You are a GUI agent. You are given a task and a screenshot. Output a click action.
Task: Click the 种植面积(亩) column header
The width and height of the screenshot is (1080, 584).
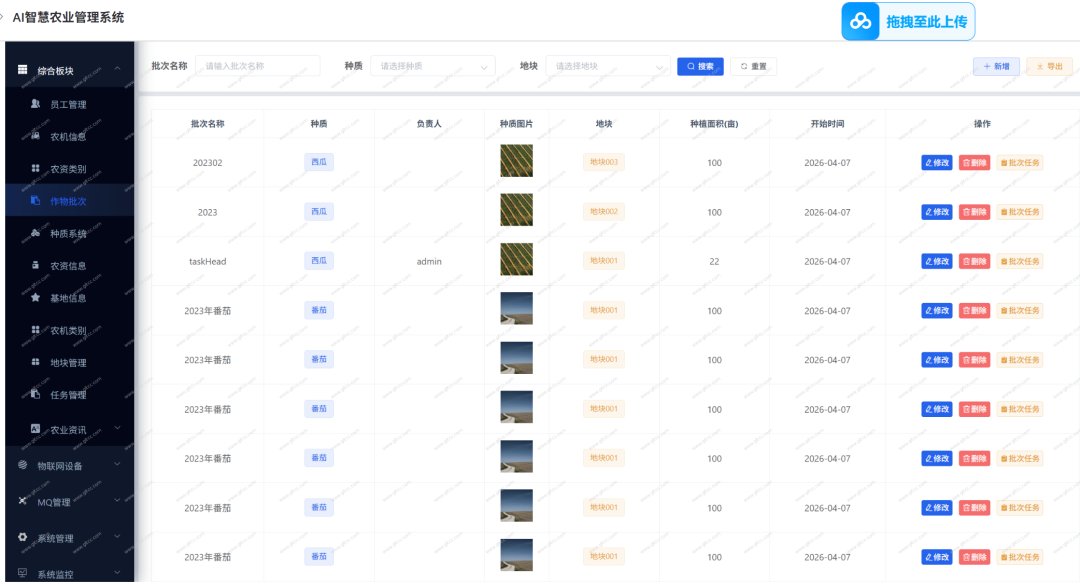[x=714, y=124]
